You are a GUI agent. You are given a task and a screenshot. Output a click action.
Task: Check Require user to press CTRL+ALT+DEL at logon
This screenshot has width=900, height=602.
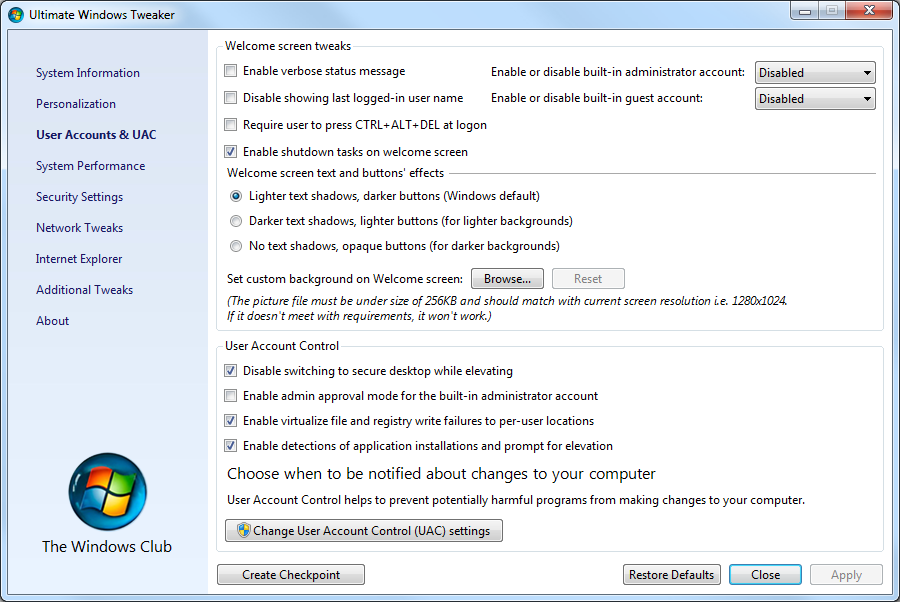coord(231,125)
